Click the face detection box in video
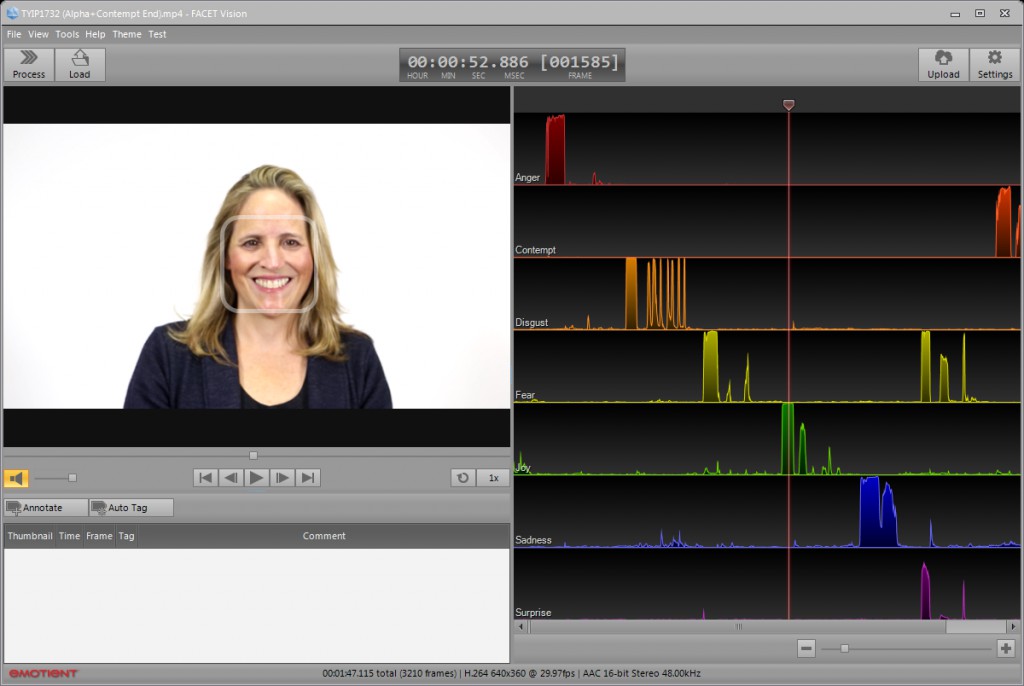Screen dimensions: 1024x686 269,263
